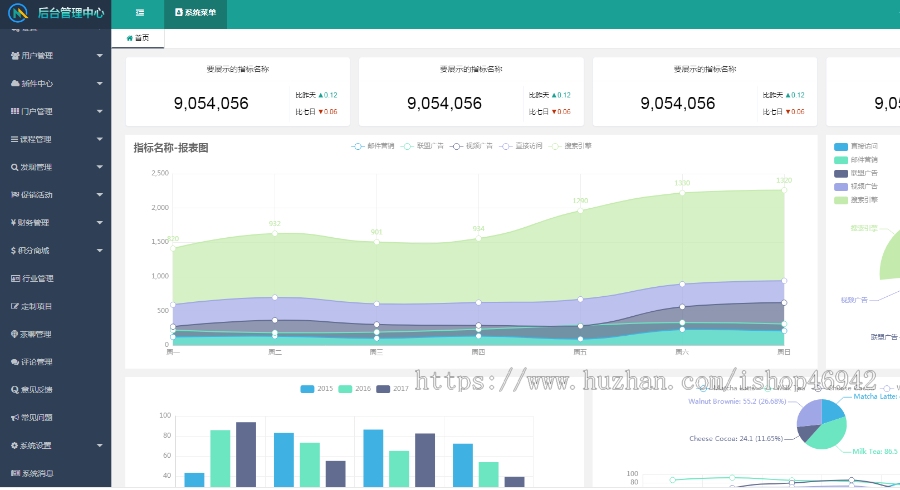Click the 周五 x-axis label
This screenshot has height=490, width=900.
coord(580,352)
